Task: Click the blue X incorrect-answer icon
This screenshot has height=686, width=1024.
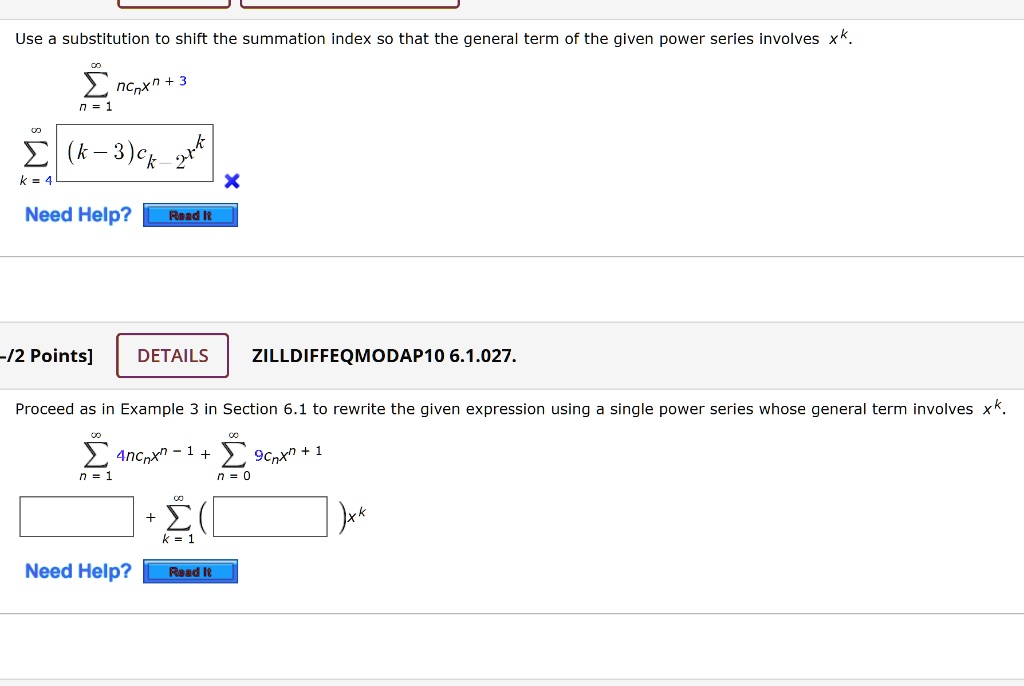Action: (231, 181)
